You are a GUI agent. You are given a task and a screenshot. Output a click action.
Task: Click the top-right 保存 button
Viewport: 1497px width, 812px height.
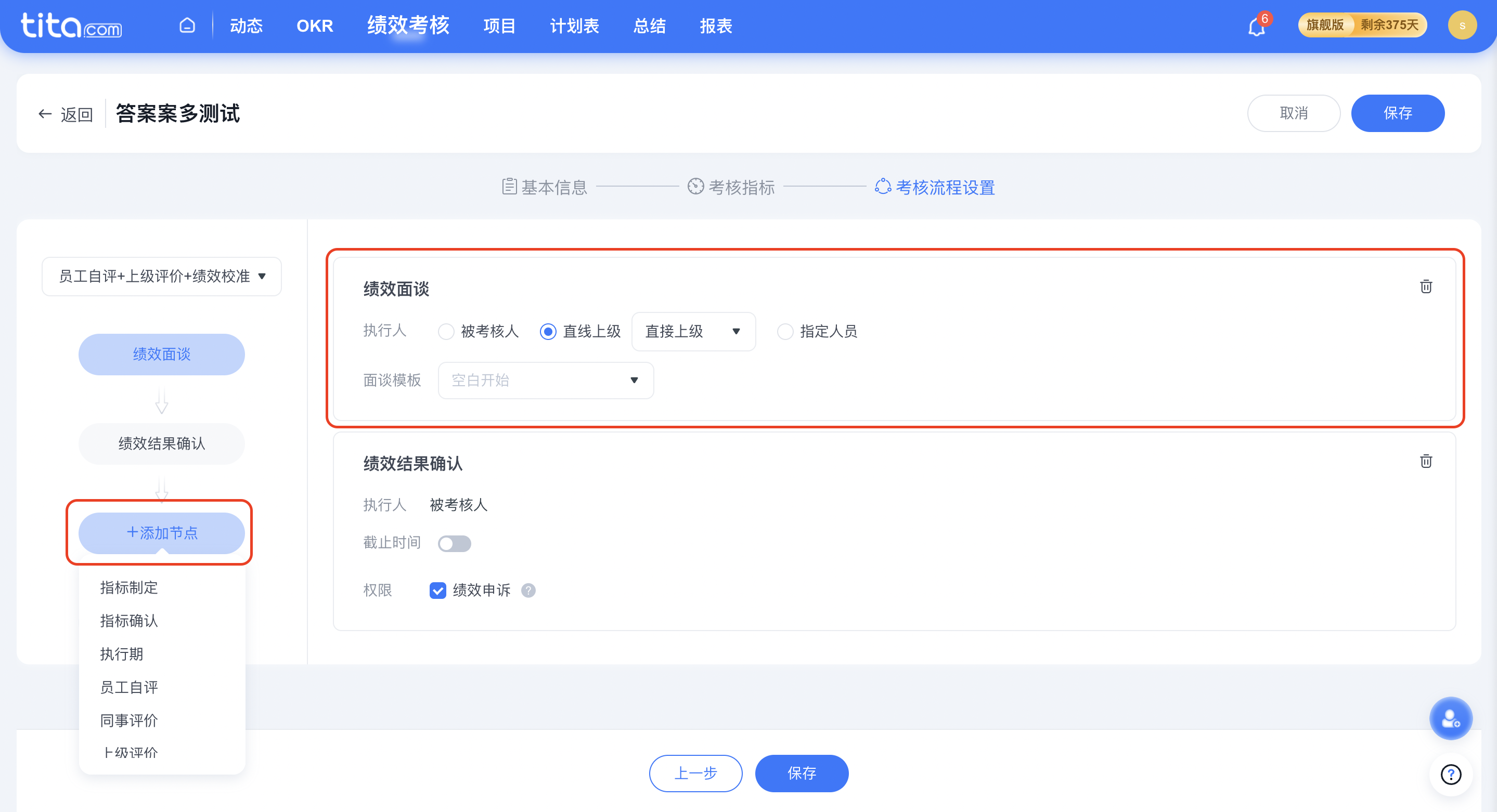click(1398, 113)
